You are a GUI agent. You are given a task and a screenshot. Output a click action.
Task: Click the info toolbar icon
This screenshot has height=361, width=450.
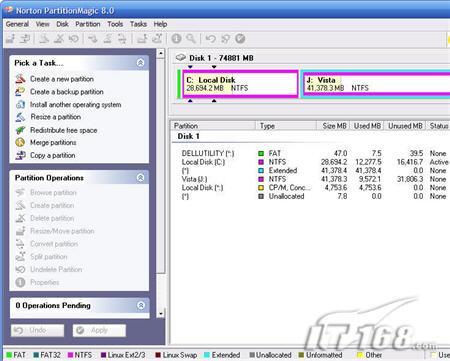point(176,39)
